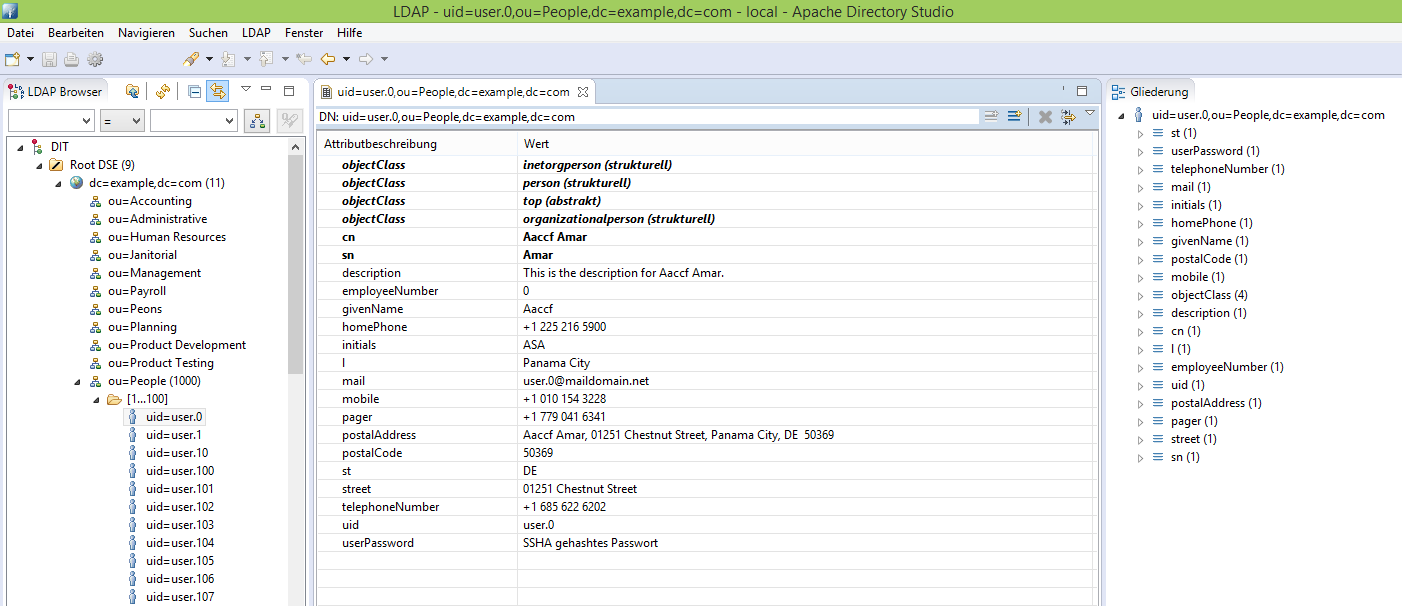Minimize the LDAP Browser panel
The width and height of the screenshot is (1402, 606).
coord(266,90)
